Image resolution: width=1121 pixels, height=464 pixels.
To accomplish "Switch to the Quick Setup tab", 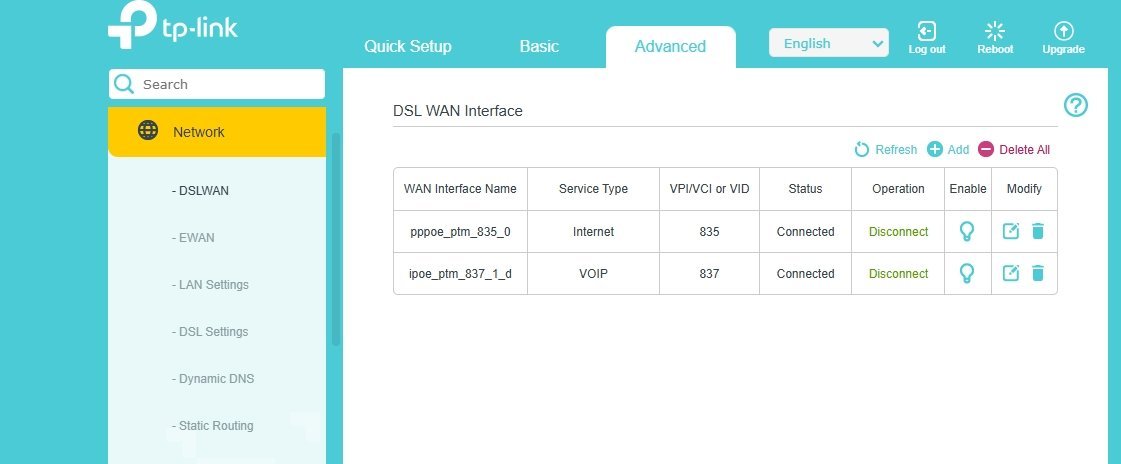I will point(408,46).
